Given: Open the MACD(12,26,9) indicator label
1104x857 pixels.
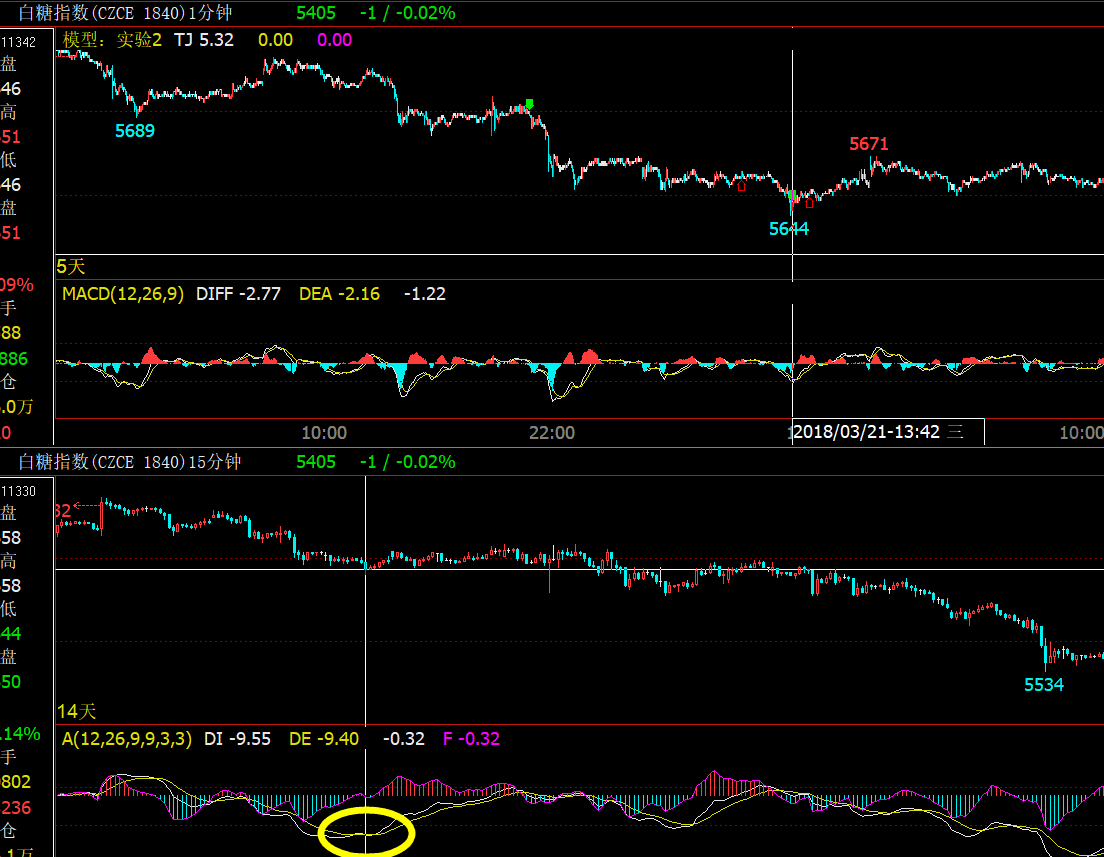Looking at the screenshot, I should 123,294.
